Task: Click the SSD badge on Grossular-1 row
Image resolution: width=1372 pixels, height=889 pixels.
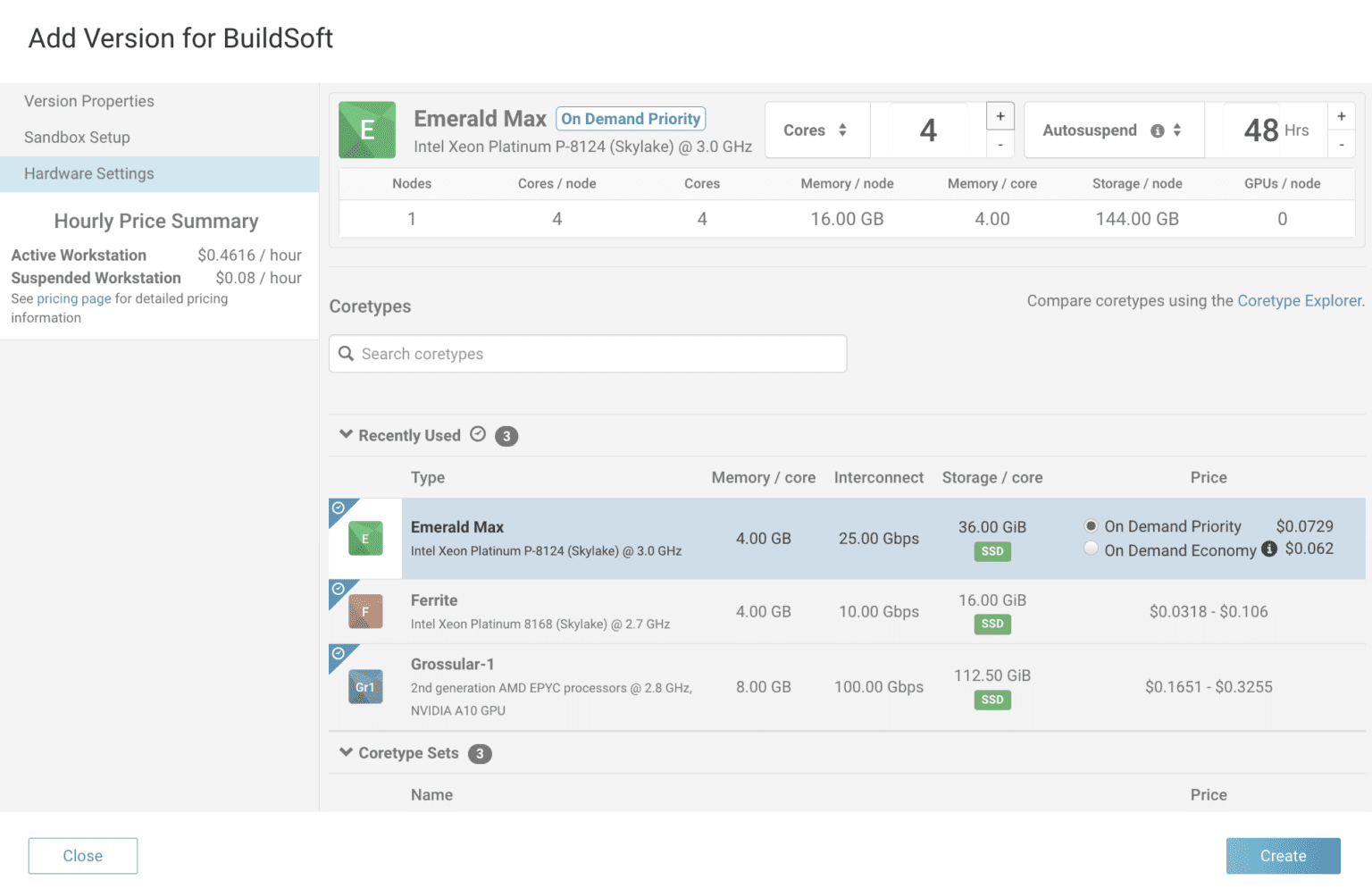Action: click(991, 700)
